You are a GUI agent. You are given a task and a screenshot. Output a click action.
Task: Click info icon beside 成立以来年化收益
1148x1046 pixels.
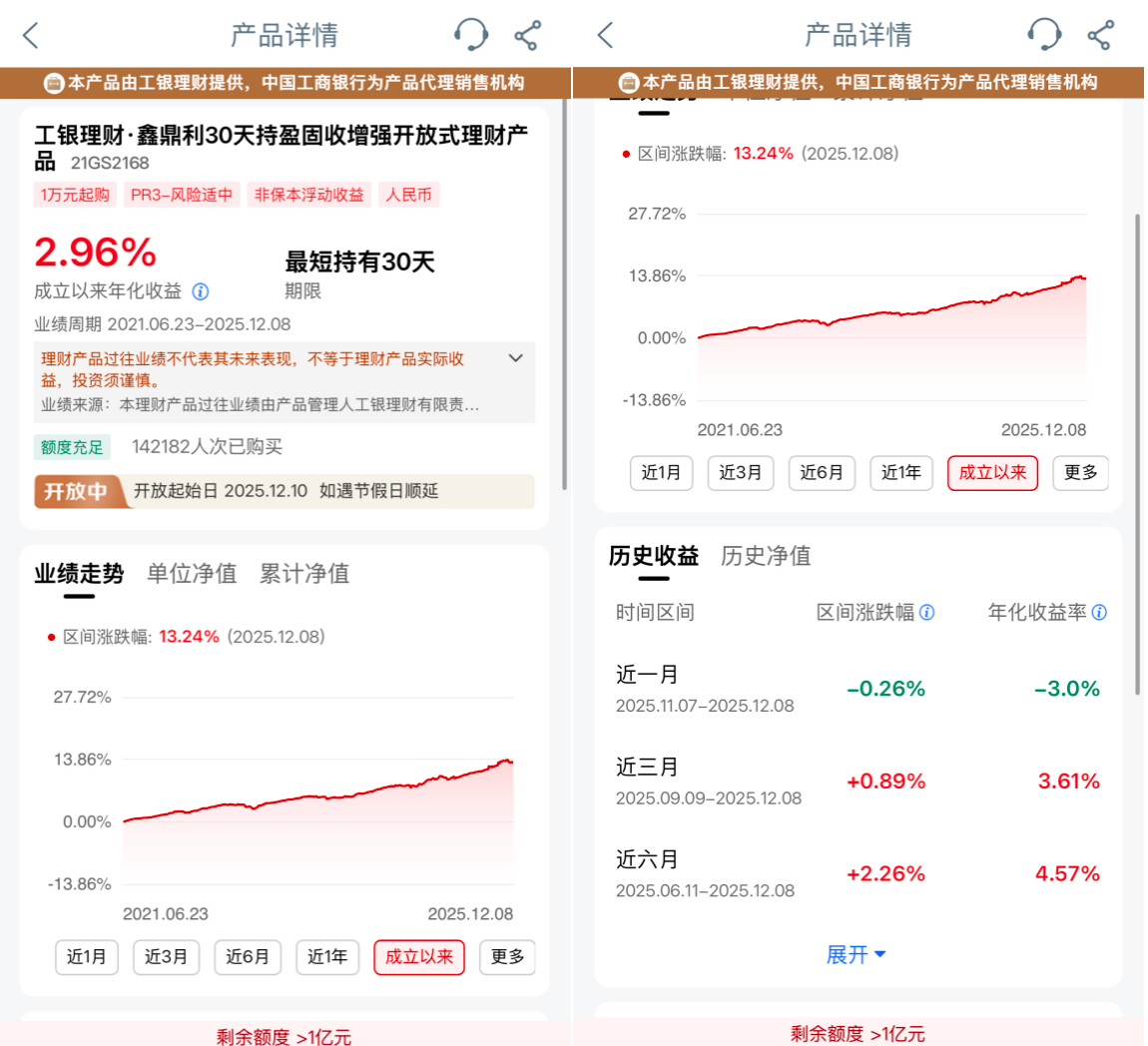coord(201,291)
